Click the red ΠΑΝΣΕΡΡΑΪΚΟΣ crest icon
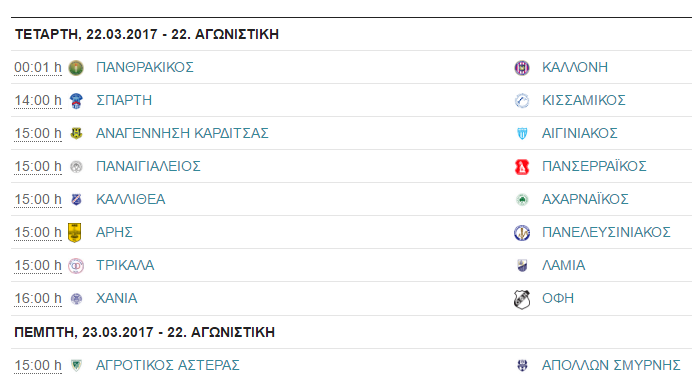This screenshot has height=377, width=692. (522, 167)
